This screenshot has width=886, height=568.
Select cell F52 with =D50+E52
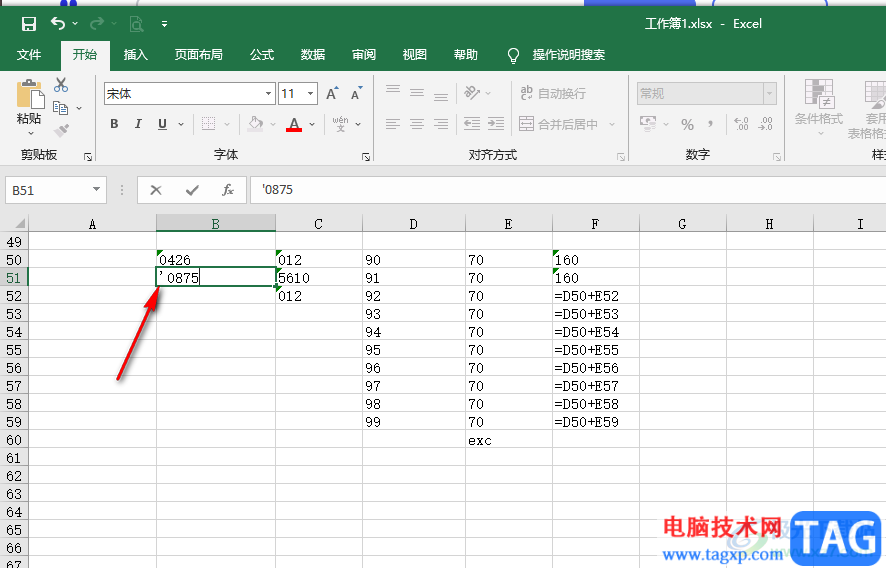coord(596,296)
